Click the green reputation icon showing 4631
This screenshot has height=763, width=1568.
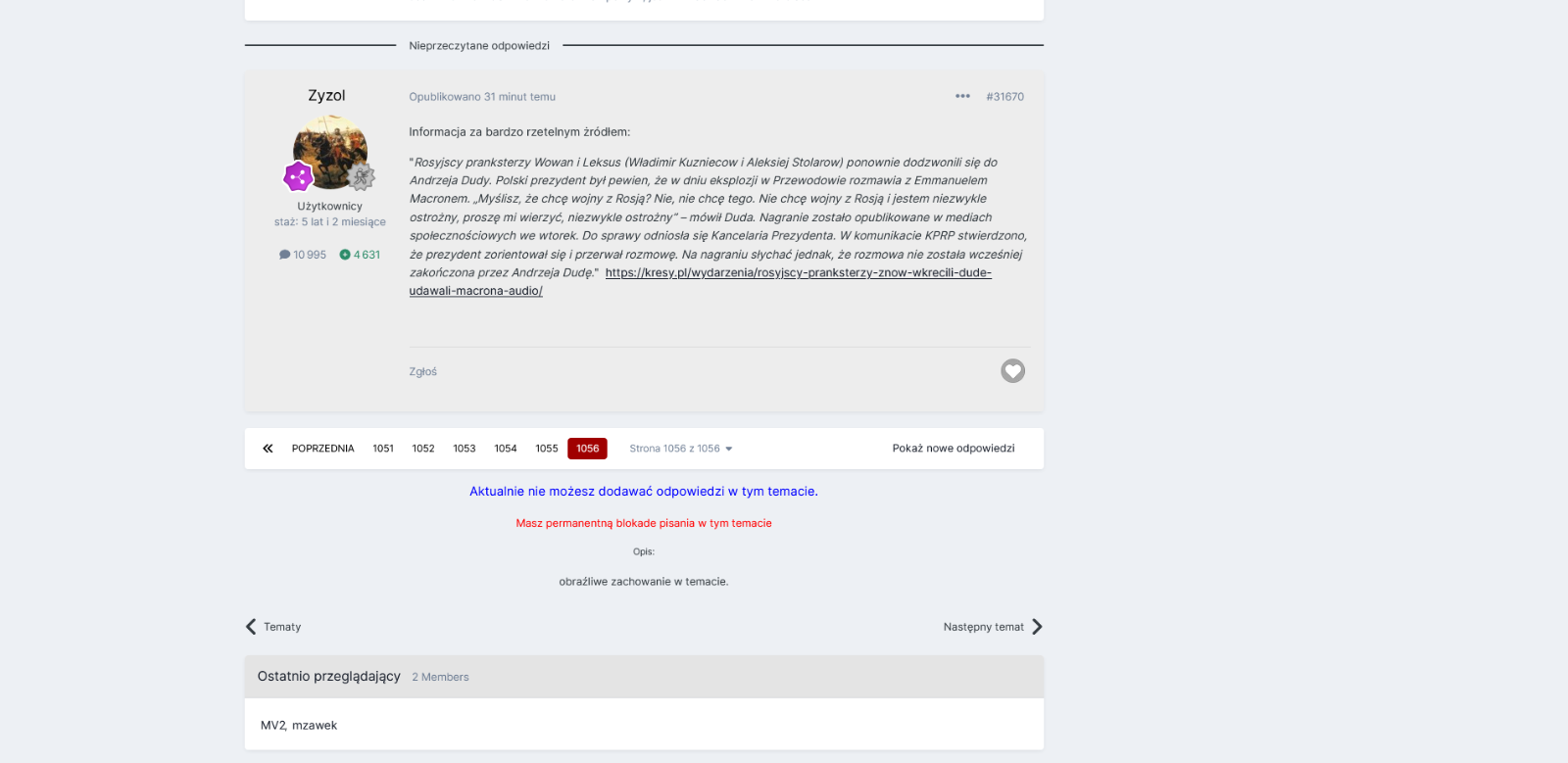[345, 255]
